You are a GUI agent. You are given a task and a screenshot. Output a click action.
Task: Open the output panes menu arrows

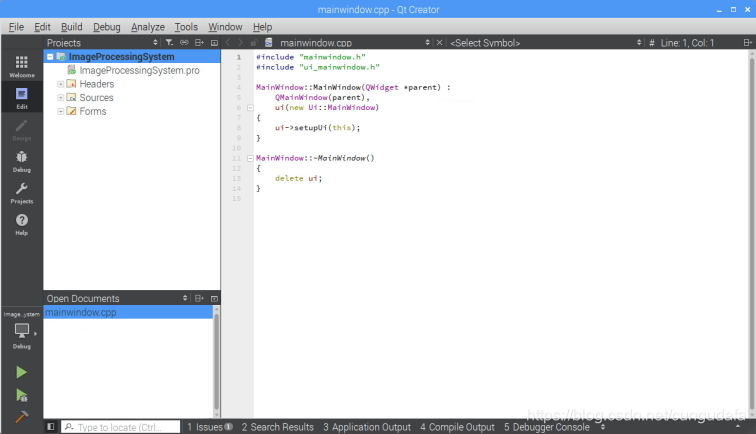click(603, 427)
